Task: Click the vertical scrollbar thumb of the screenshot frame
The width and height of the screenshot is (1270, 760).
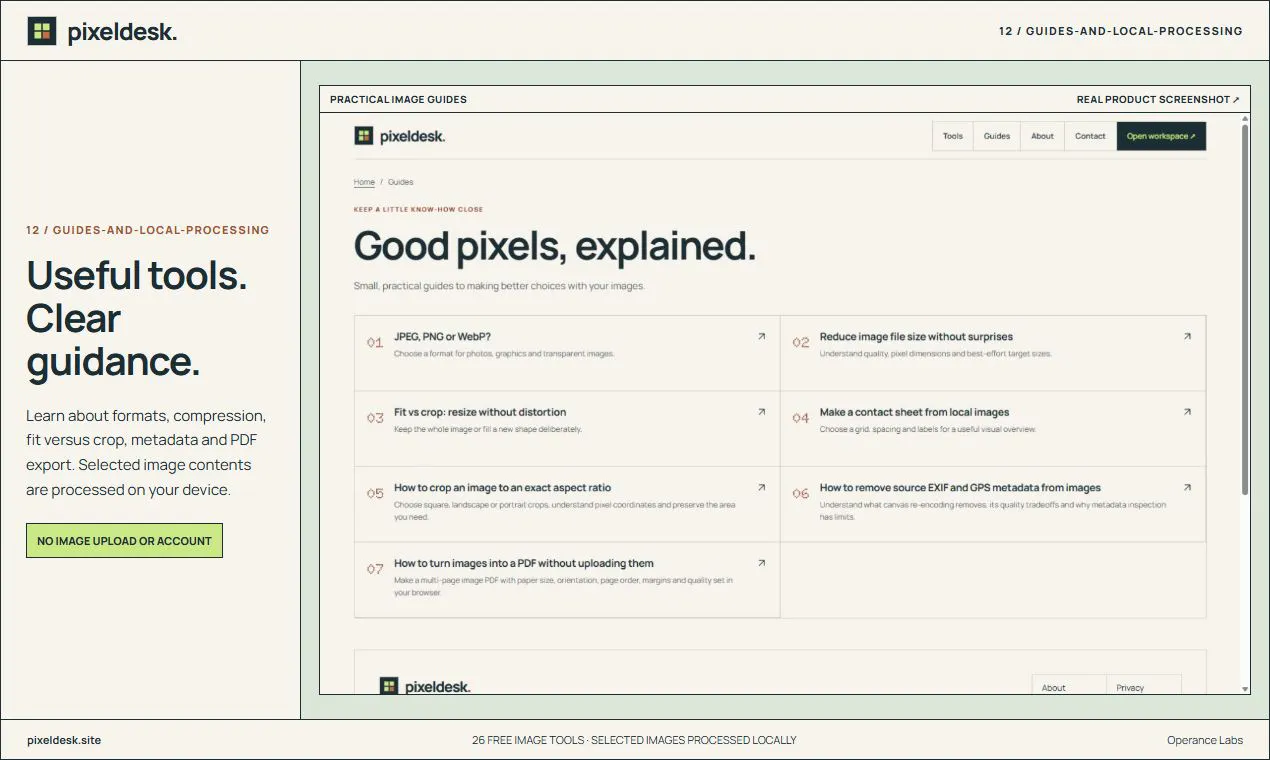Action: [x=1245, y=310]
